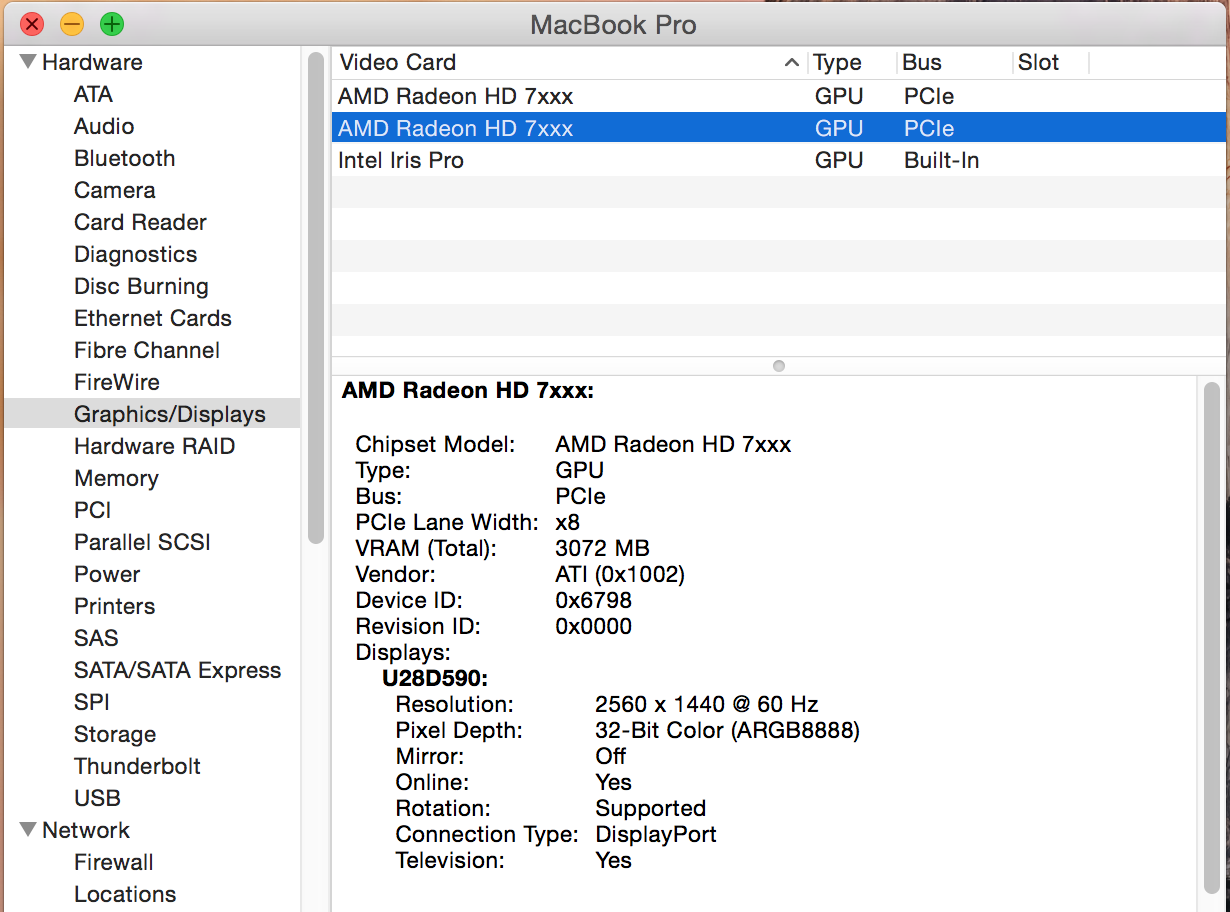Click the bold AMD Radeon HD 7xxx heading
This screenshot has width=1230, height=912.
click(468, 391)
